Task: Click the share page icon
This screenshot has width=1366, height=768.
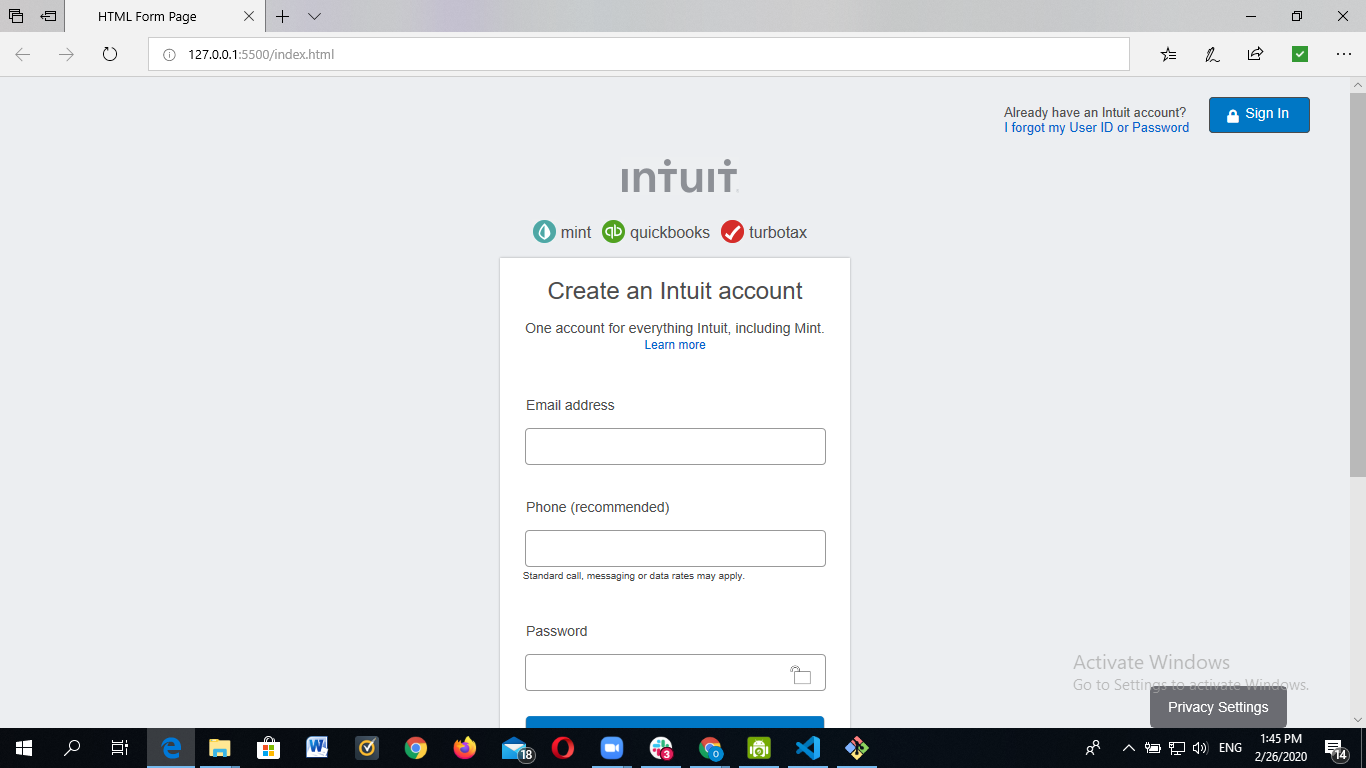Action: (1255, 54)
